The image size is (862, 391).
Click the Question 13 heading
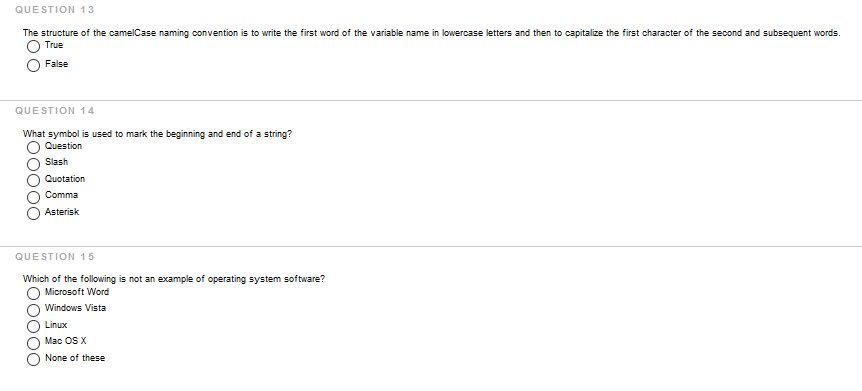[55, 10]
